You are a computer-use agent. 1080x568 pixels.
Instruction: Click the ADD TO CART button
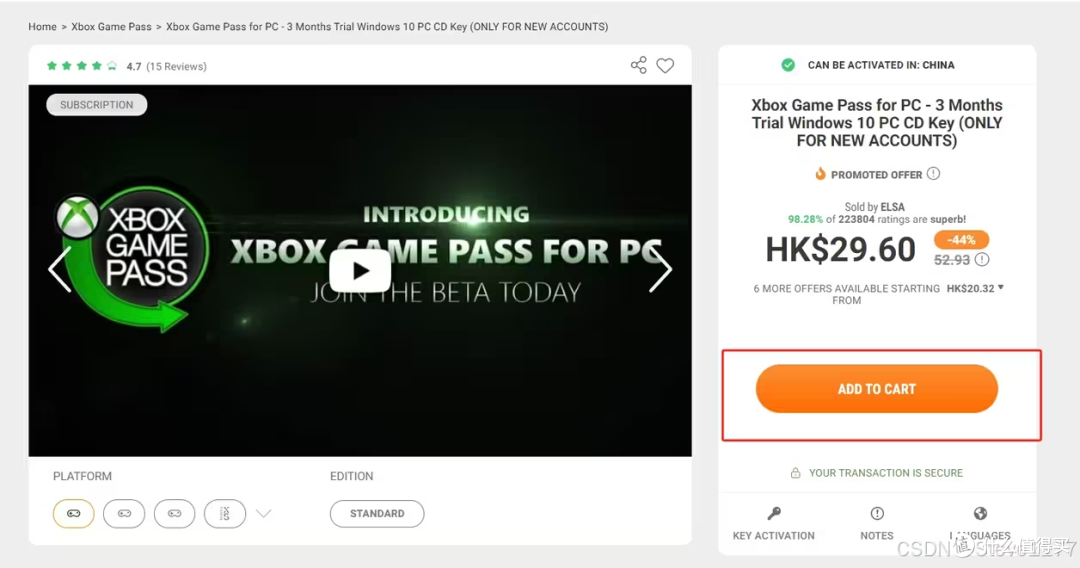[877, 389]
